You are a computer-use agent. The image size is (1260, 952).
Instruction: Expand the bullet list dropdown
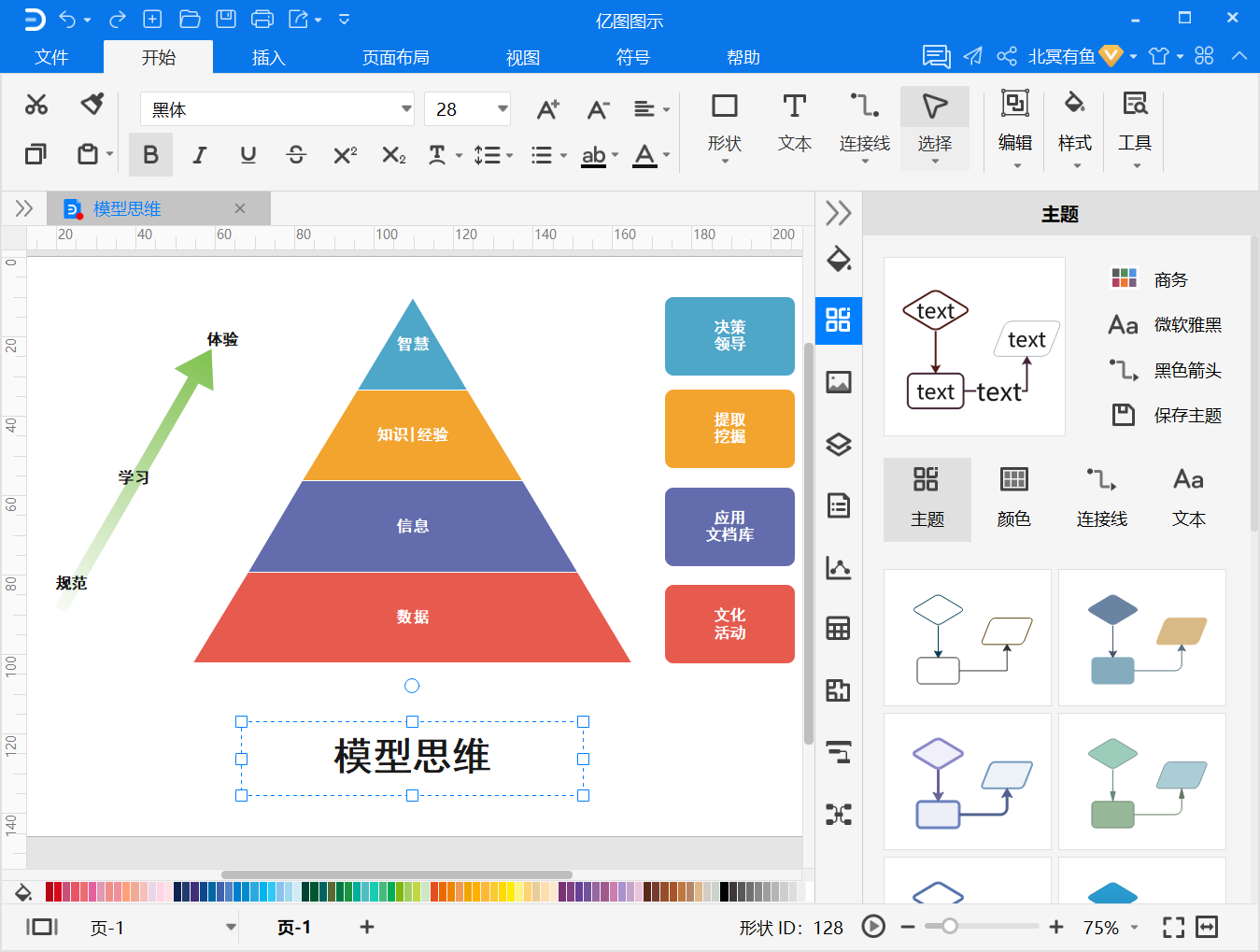pos(563,156)
